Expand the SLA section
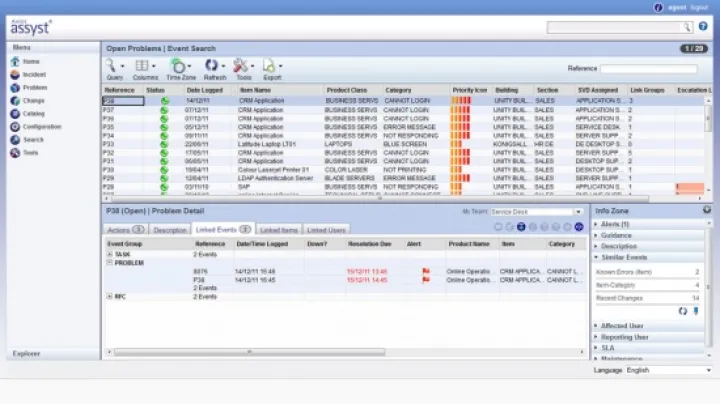 click(x=596, y=348)
